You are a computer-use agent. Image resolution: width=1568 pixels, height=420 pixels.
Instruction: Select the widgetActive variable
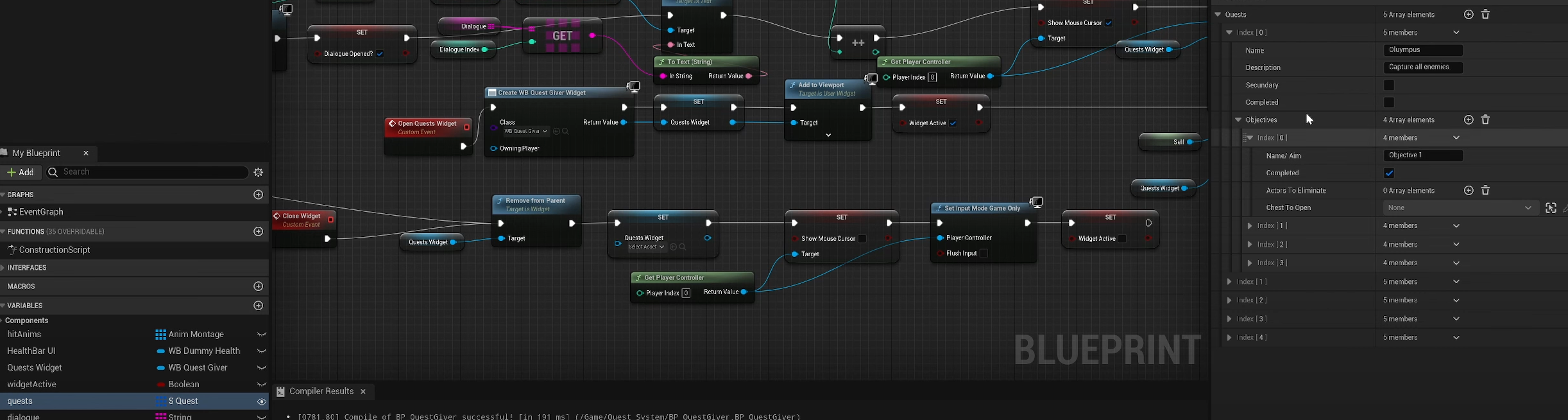(32, 385)
